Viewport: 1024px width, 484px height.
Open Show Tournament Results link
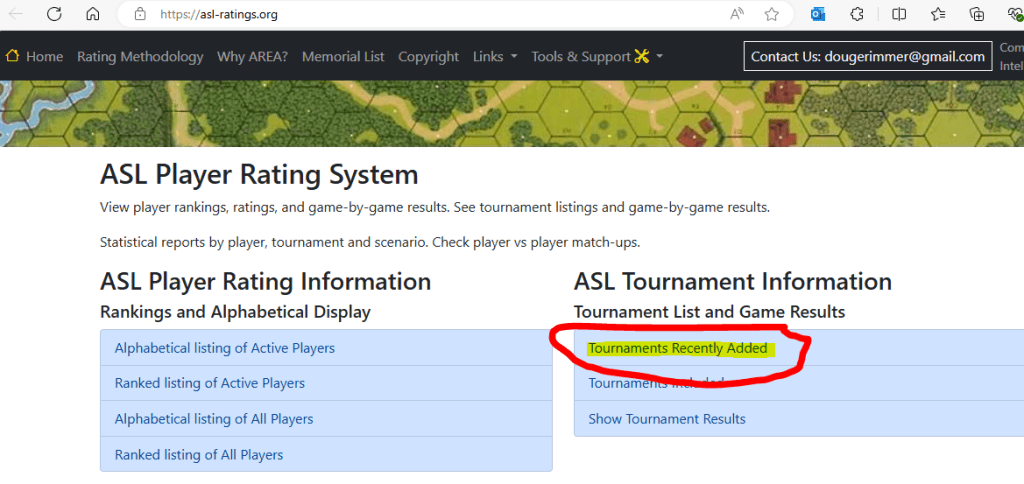[x=667, y=419]
